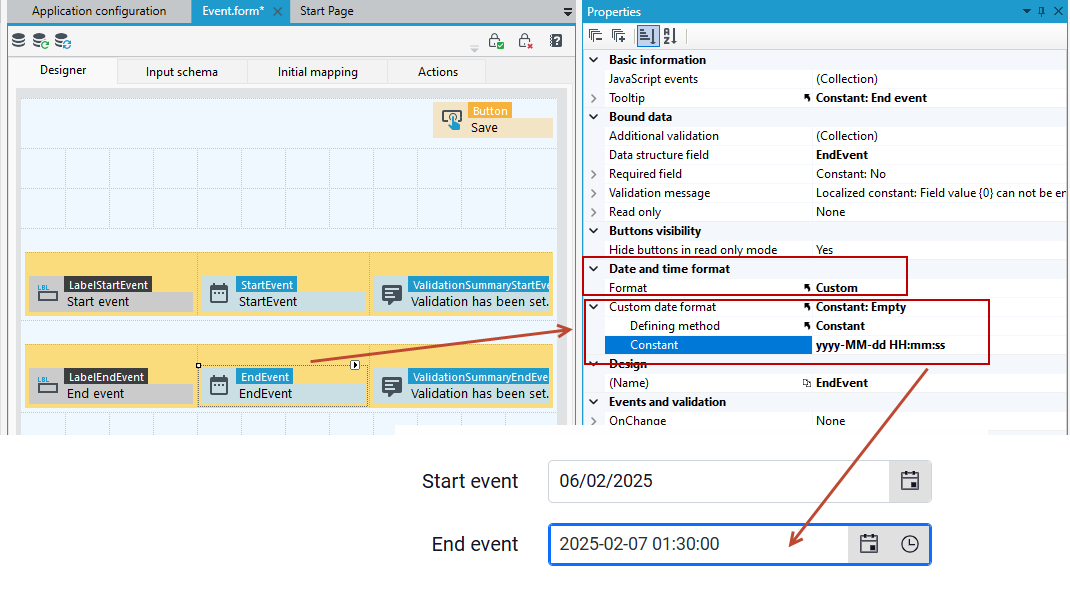Select the LabelStartEvent control in the designer

point(112,293)
